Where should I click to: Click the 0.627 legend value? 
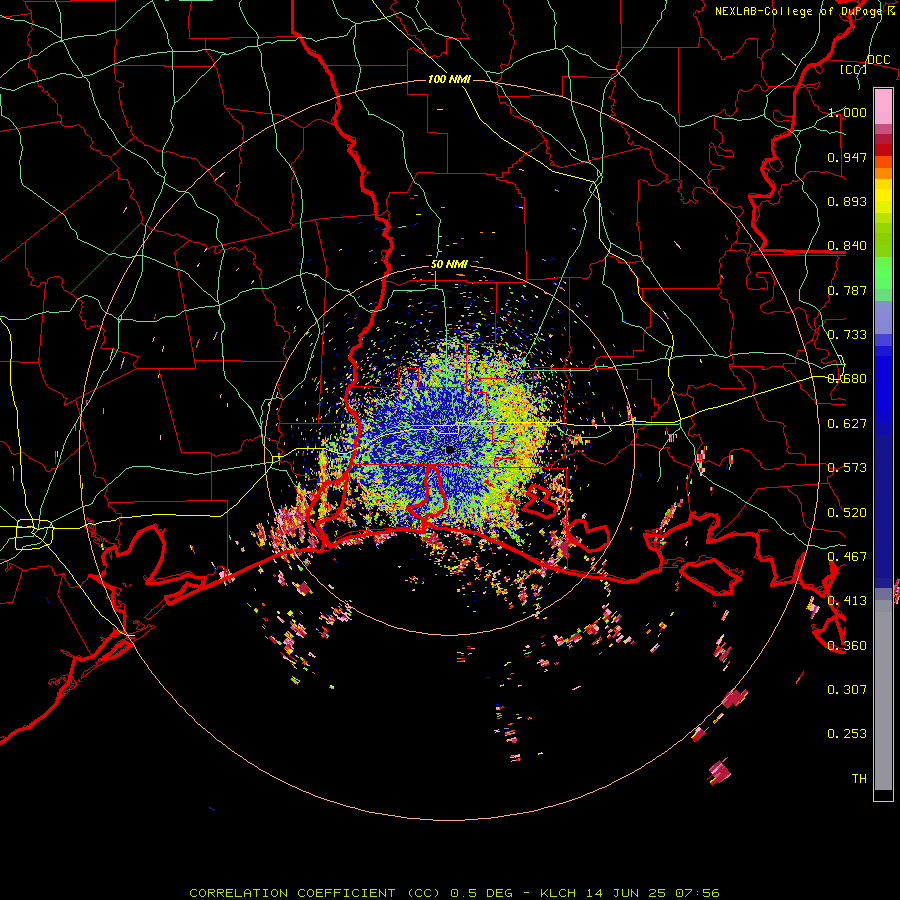coord(847,424)
